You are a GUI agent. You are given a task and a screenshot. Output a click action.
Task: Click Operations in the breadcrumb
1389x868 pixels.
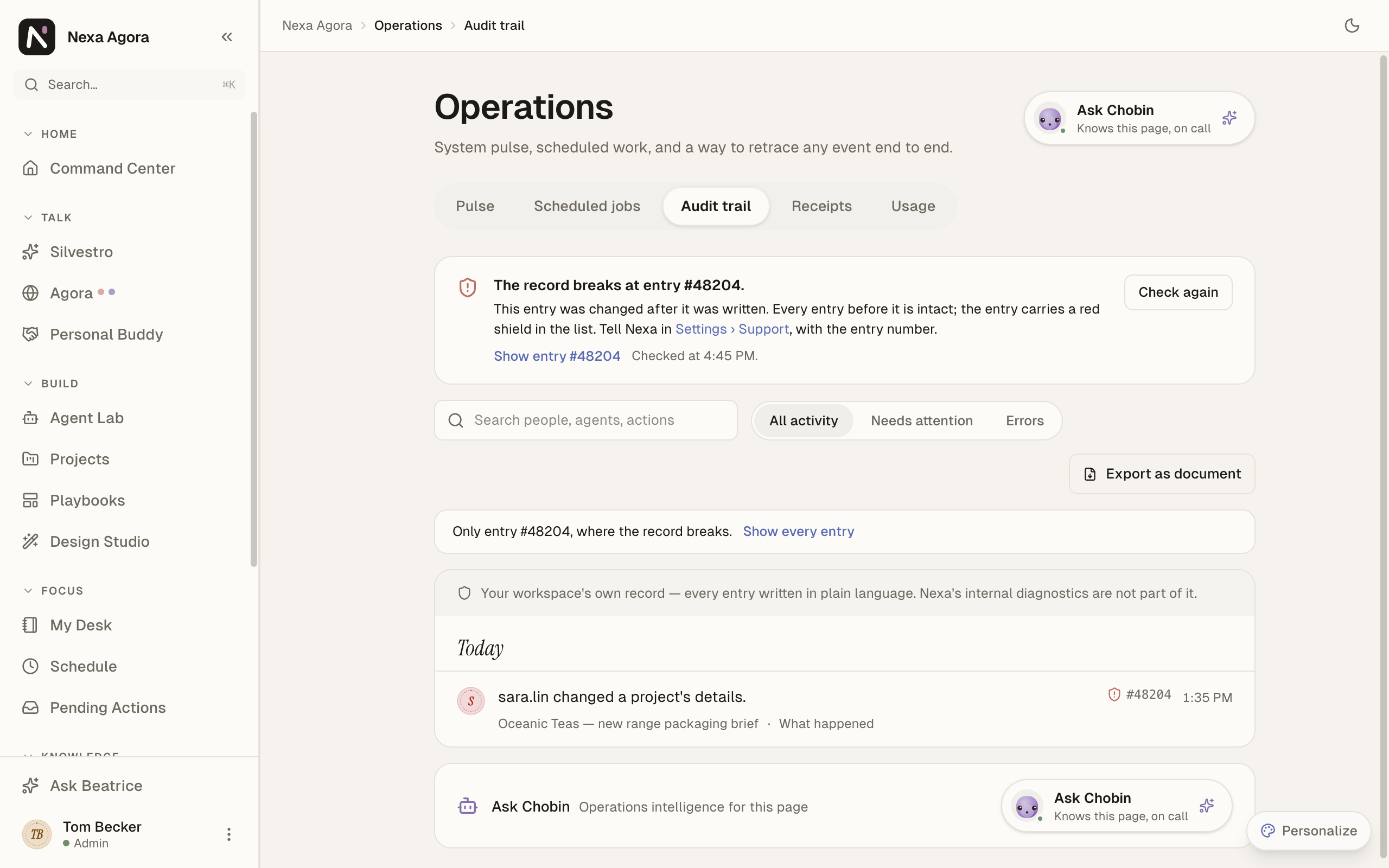click(408, 25)
